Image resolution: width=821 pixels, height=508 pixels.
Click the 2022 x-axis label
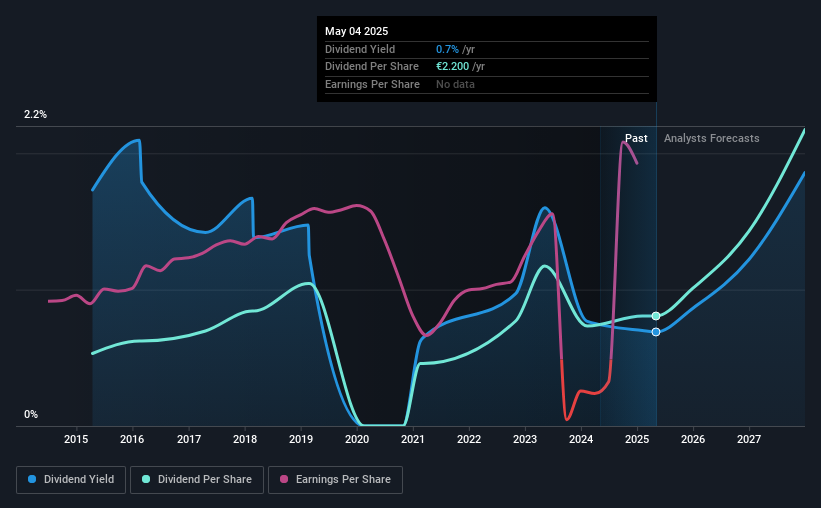click(x=469, y=439)
